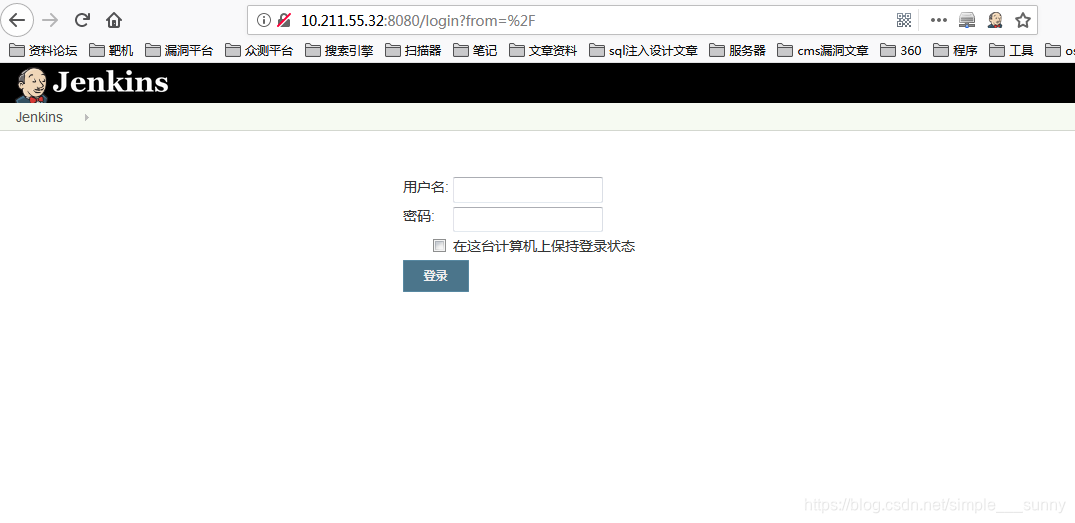
Task: Click the URL text in the address bar
Action: (x=418, y=21)
